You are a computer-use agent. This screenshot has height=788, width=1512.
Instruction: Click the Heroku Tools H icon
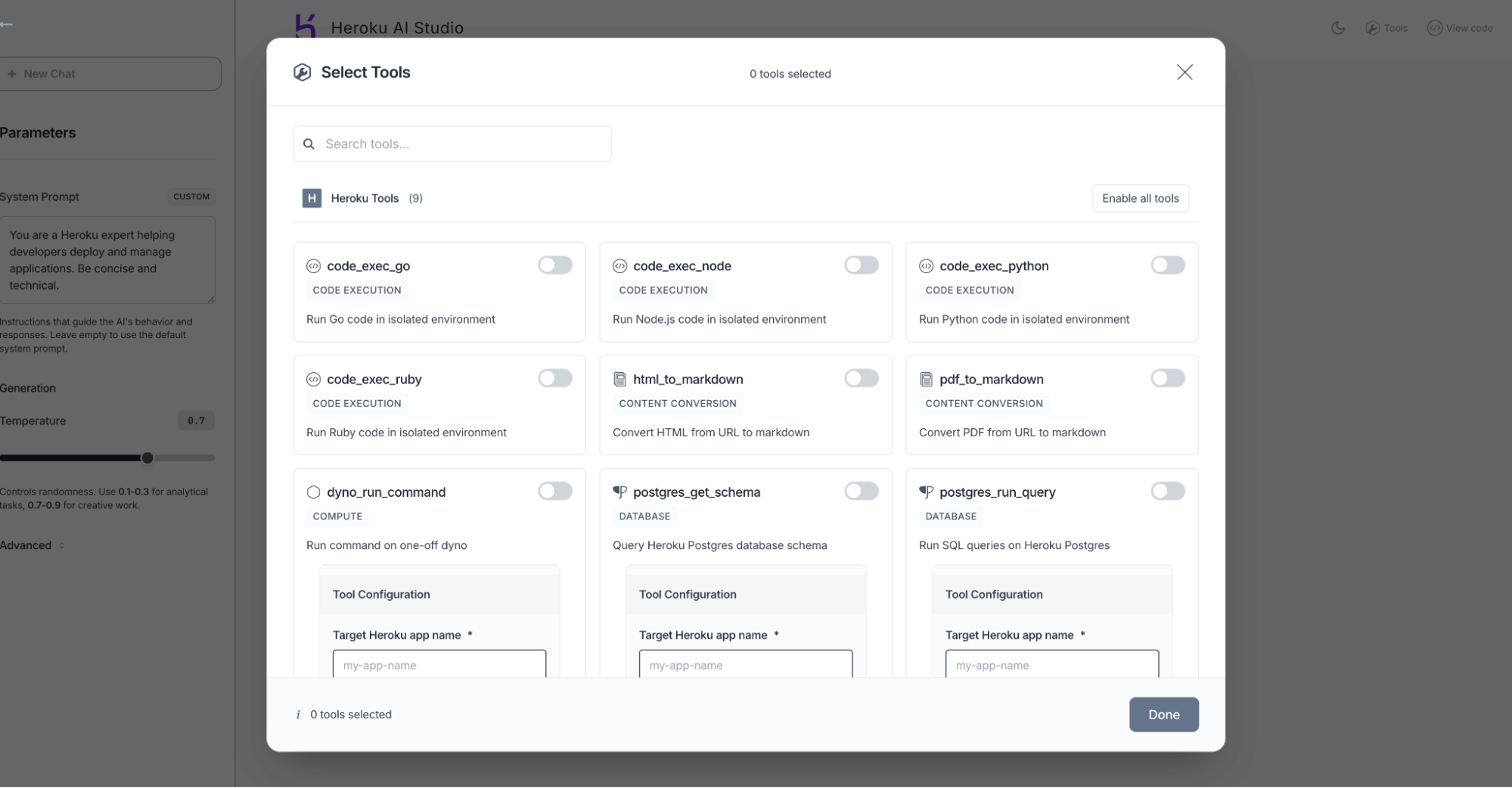[311, 198]
